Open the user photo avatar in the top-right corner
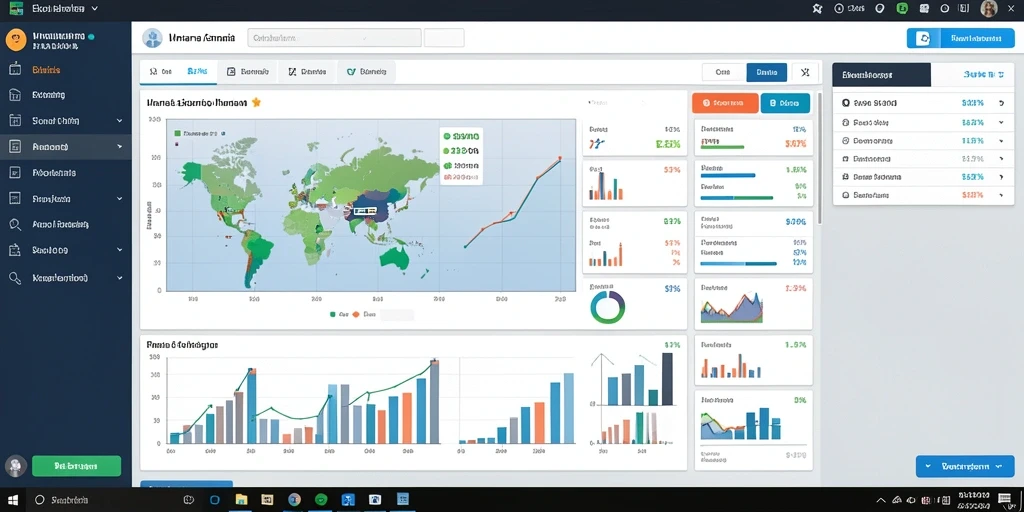 point(989,8)
